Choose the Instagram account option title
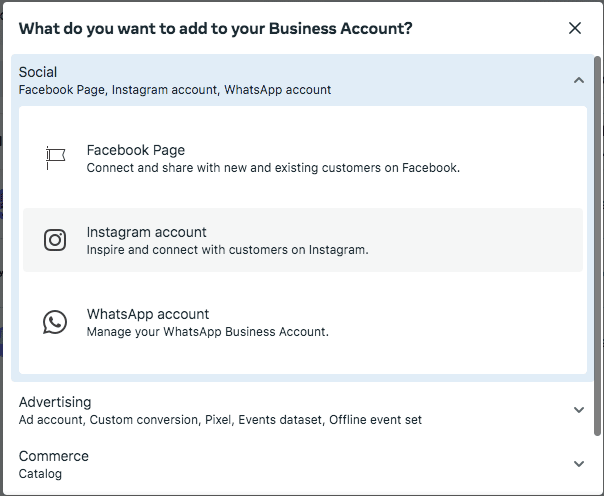This screenshot has height=496, width=604. pos(146,232)
